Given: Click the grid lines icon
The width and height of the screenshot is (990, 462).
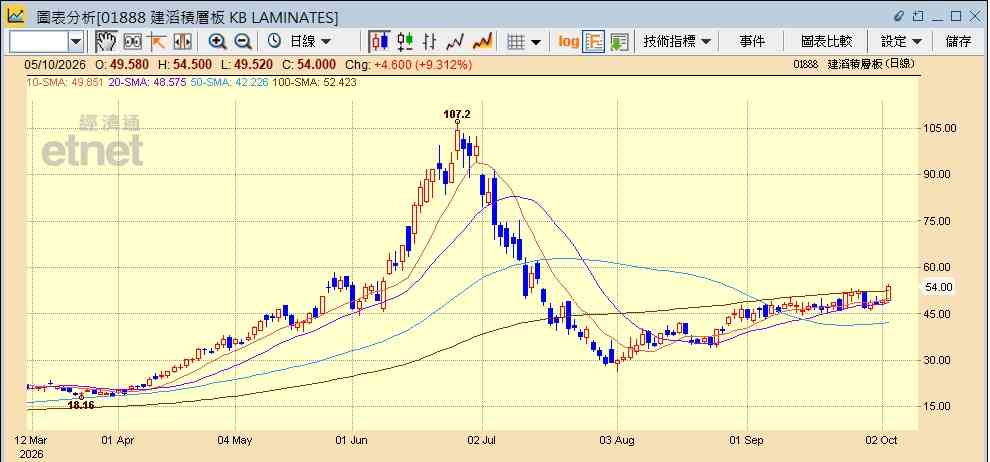Looking at the screenshot, I should [516, 42].
